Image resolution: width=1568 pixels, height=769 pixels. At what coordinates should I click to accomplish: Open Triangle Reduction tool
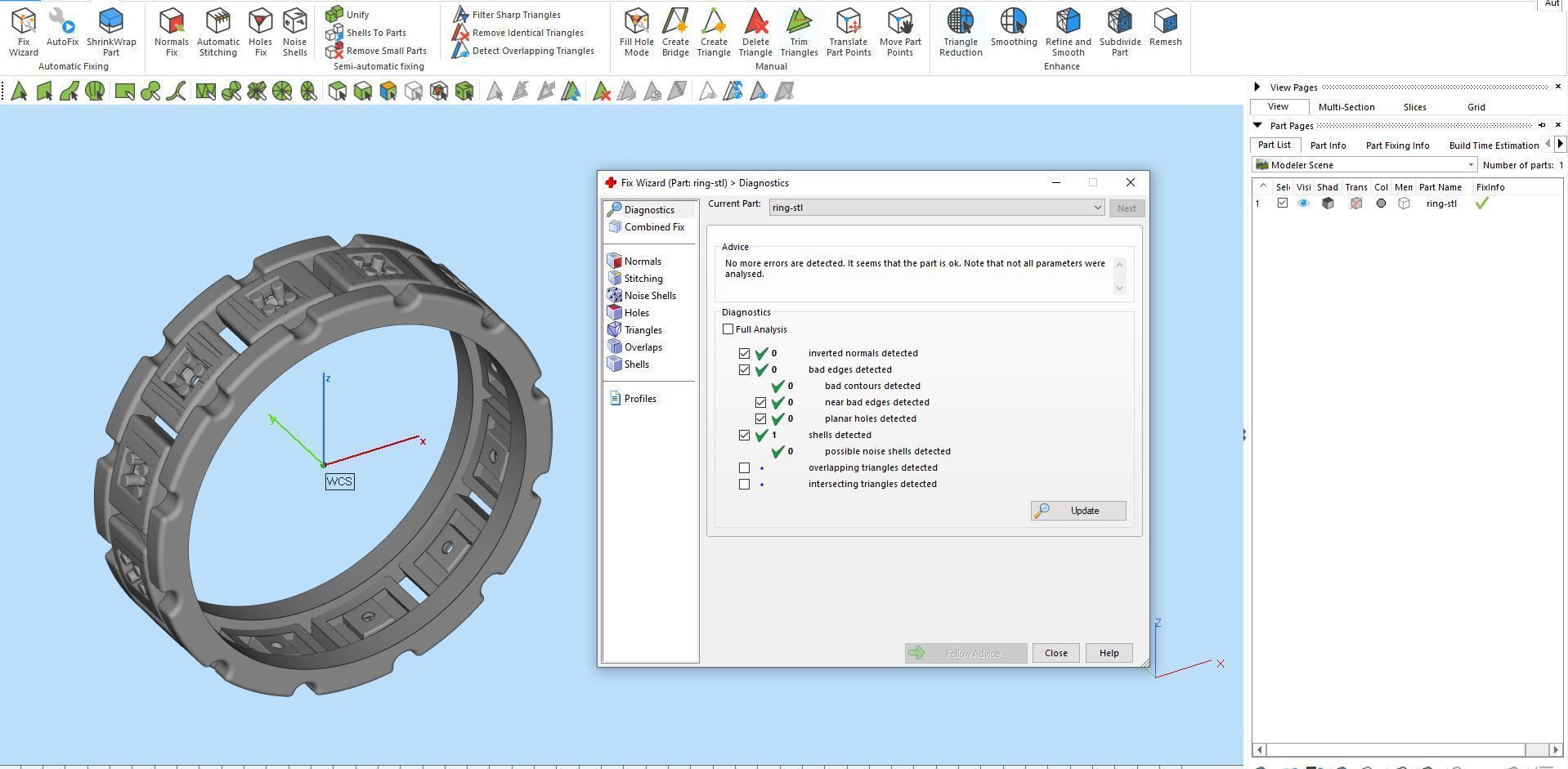961,32
